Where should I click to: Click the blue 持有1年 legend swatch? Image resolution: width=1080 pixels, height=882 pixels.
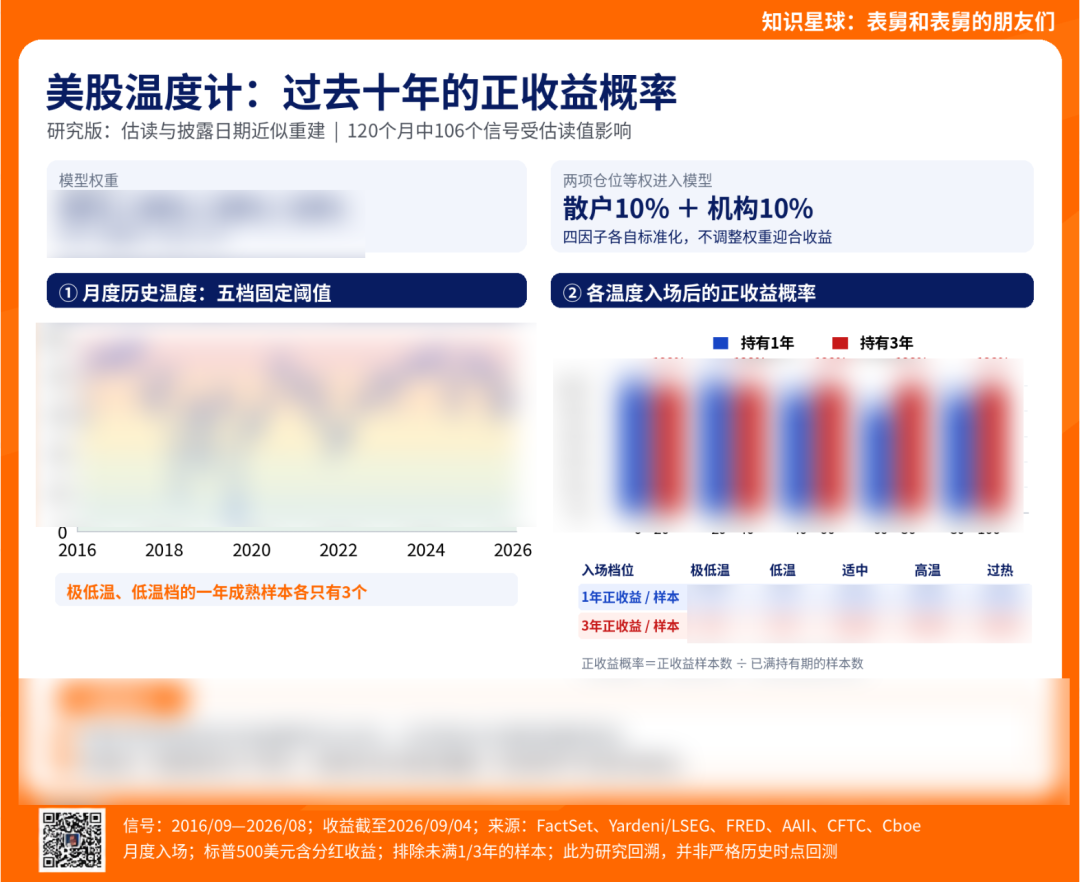(x=720, y=343)
